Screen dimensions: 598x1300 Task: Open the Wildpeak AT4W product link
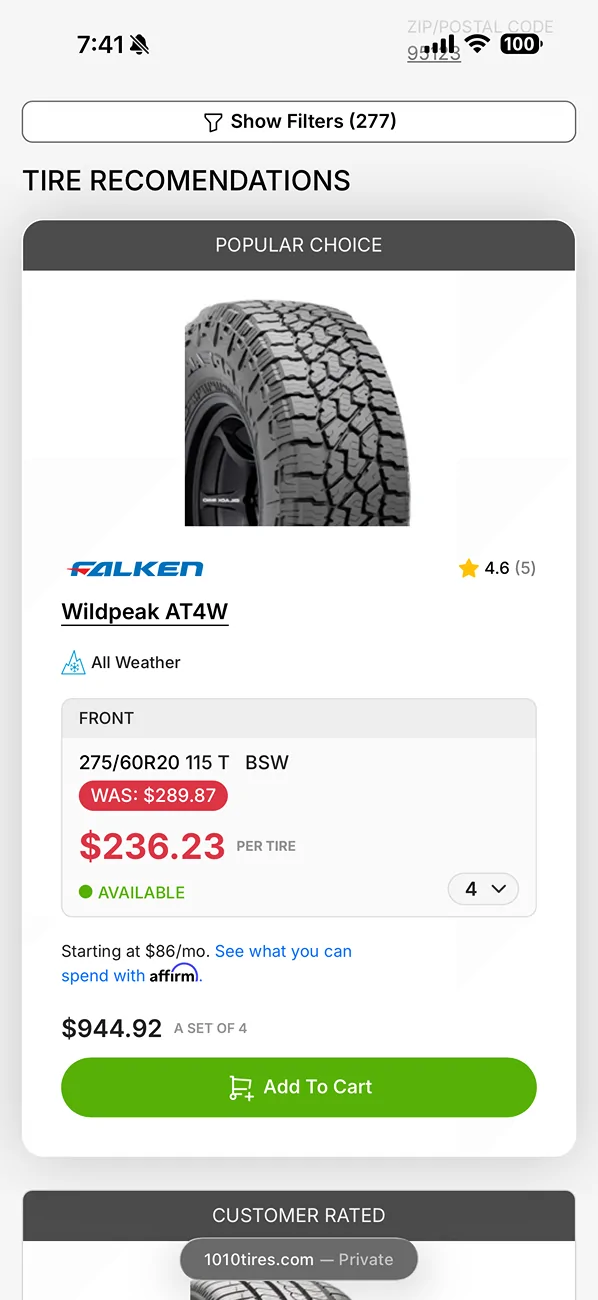[144, 611]
